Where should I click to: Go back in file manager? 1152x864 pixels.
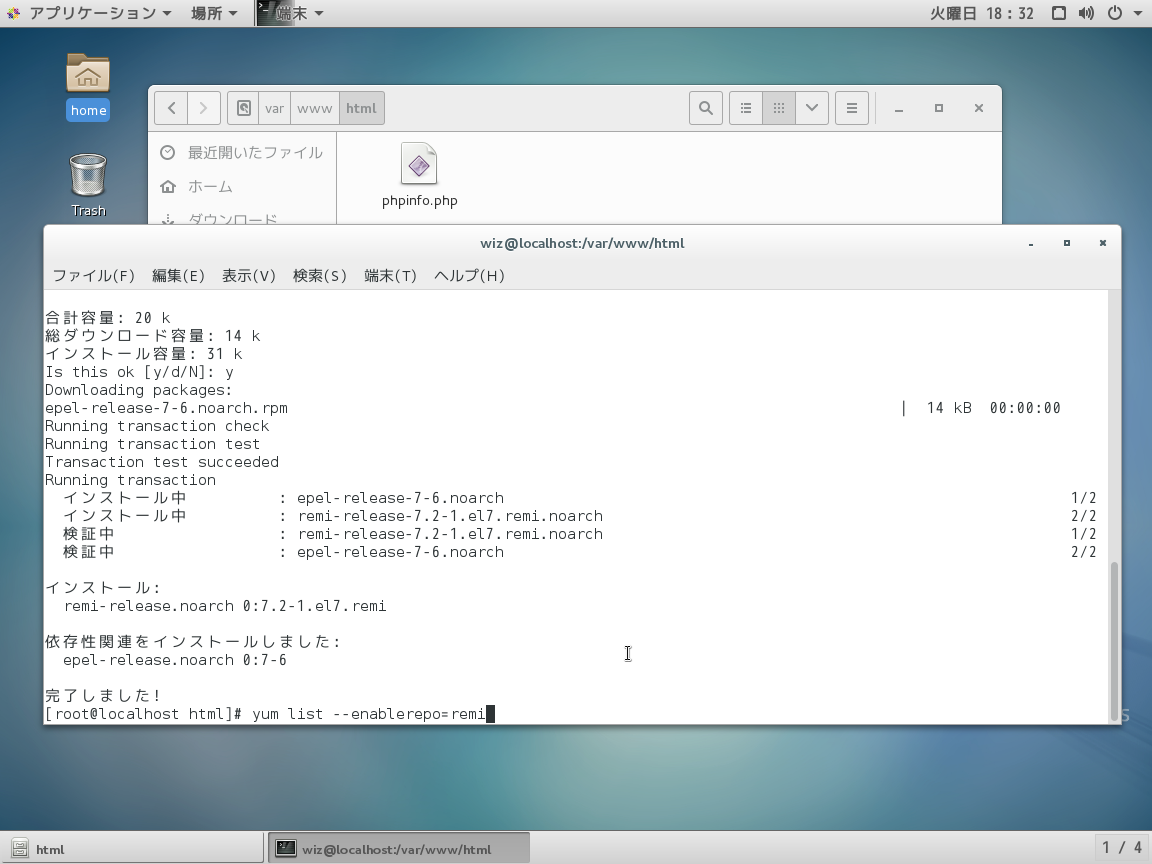click(171, 108)
